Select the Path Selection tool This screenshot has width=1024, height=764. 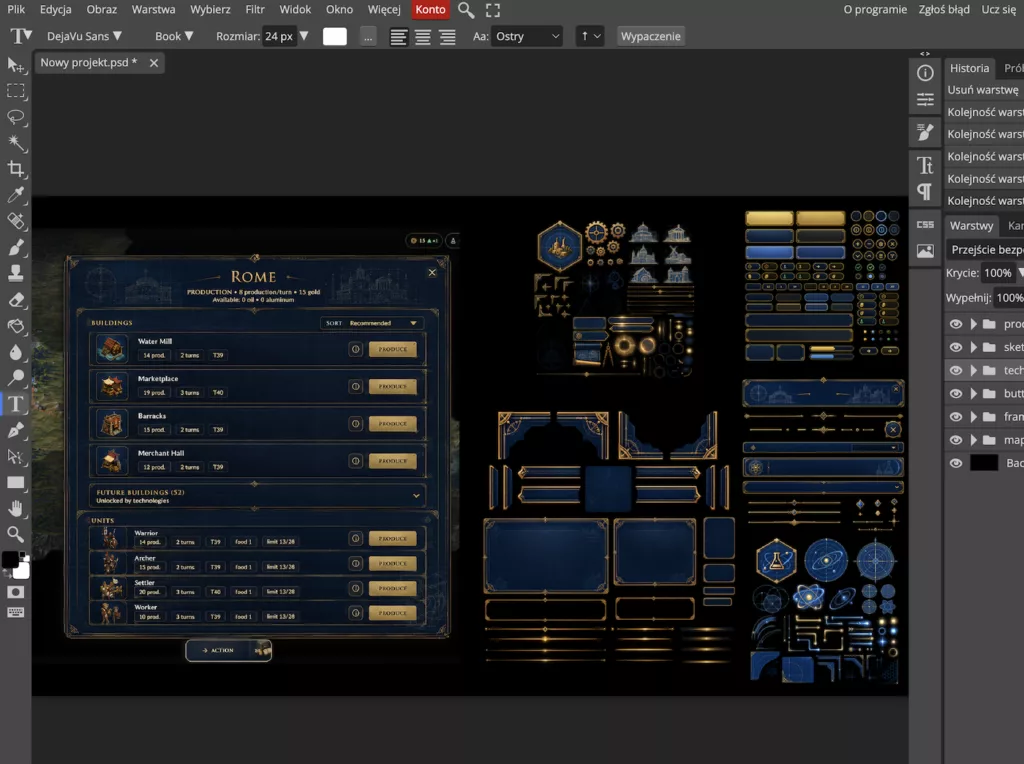click(x=16, y=456)
